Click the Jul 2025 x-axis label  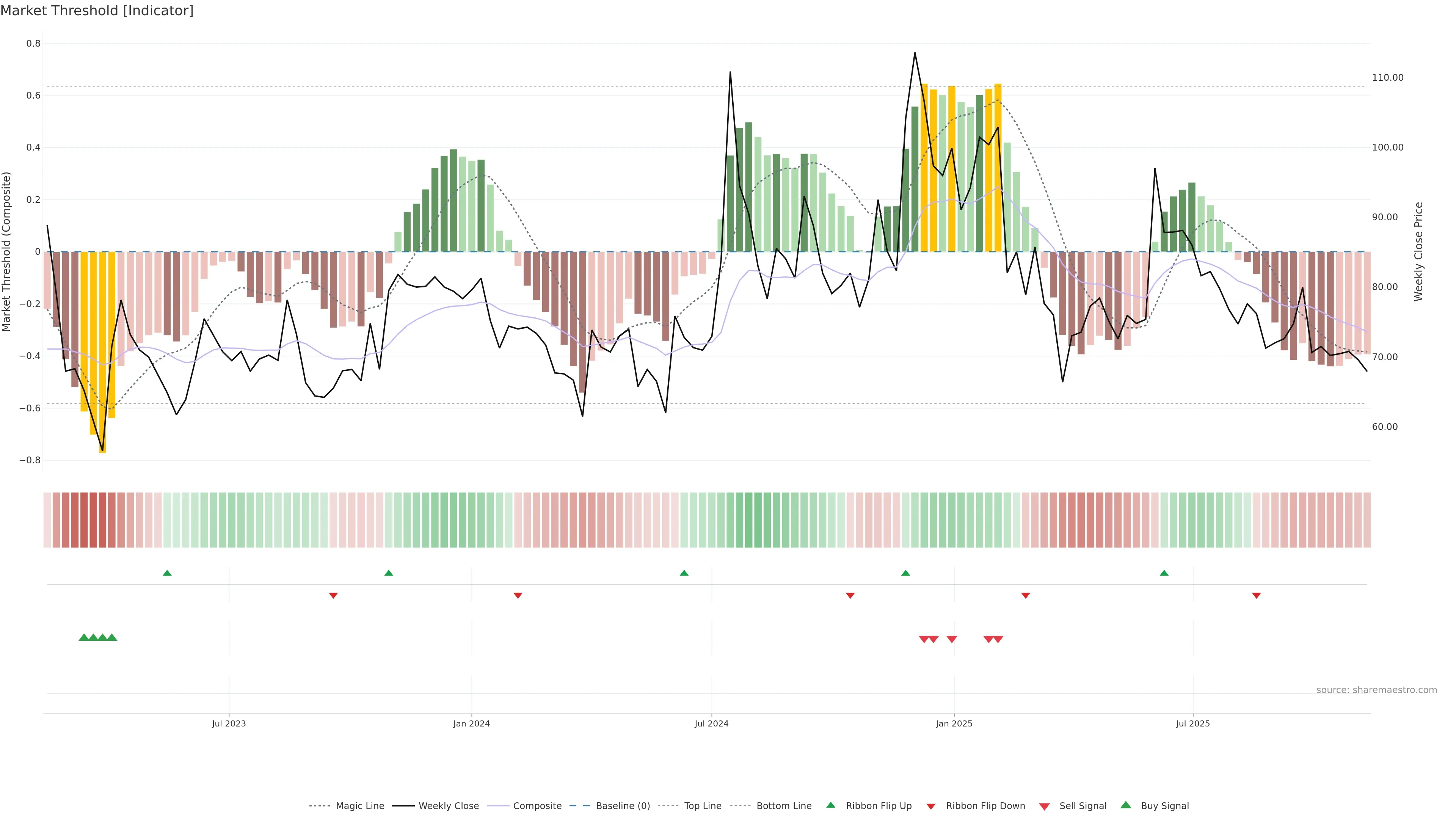click(1192, 723)
